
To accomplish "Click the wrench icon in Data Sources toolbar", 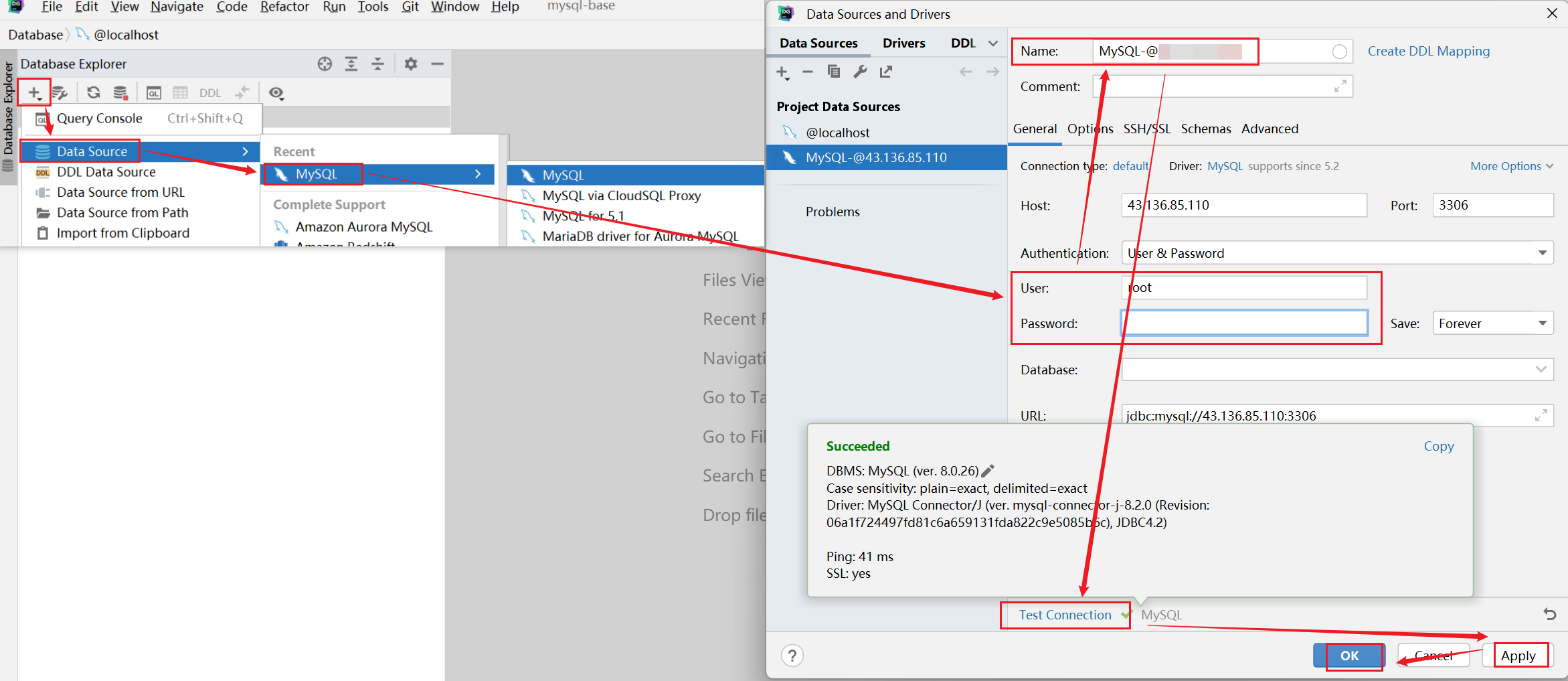I will pyautogui.click(x=860, y=71).
